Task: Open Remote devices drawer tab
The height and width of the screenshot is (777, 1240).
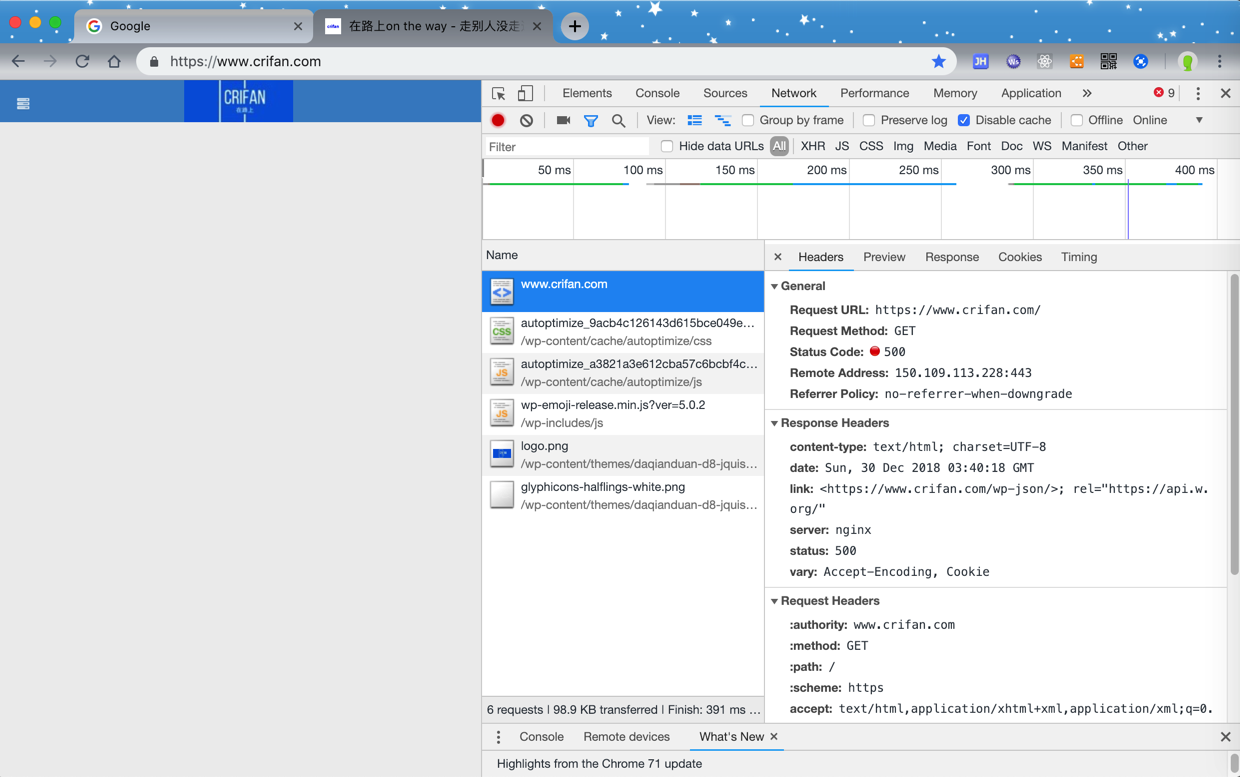Action: tap(627, 737)
